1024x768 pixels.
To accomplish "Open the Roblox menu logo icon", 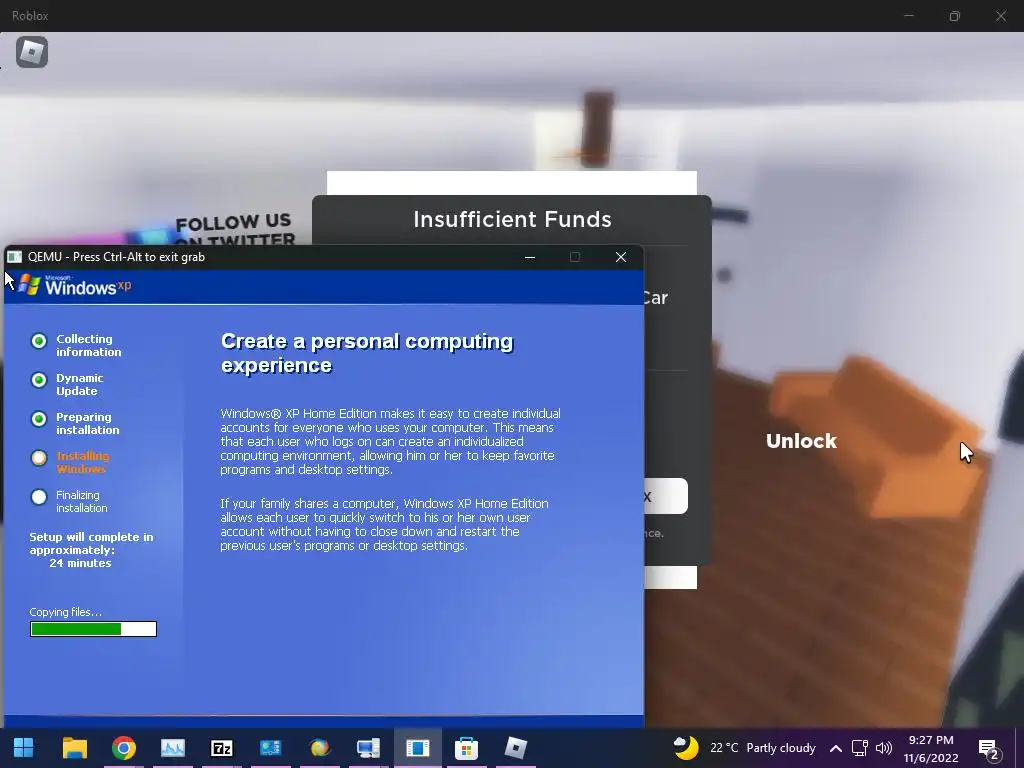I will pyautogui.click(x=32, y=52).
